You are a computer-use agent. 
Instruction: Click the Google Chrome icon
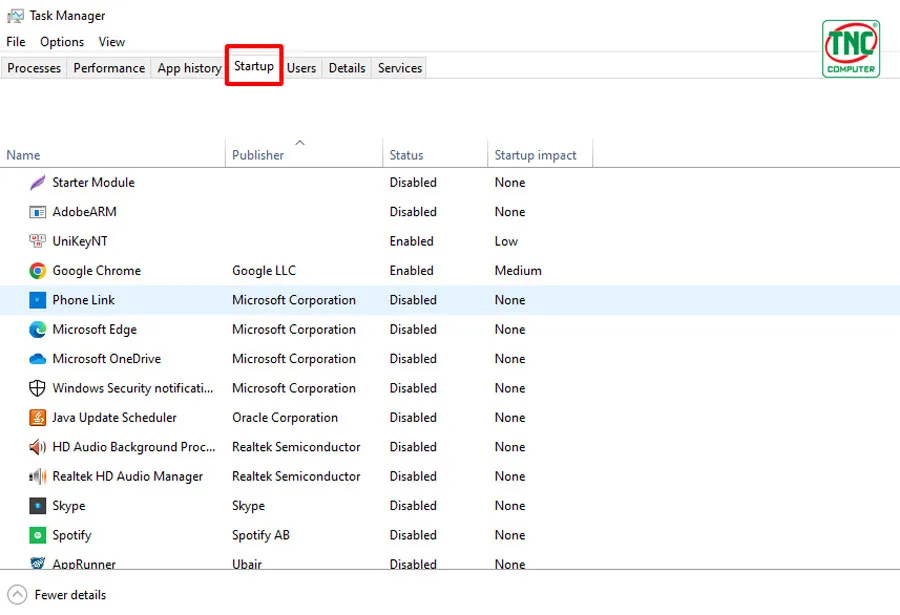tap(37, 270)
